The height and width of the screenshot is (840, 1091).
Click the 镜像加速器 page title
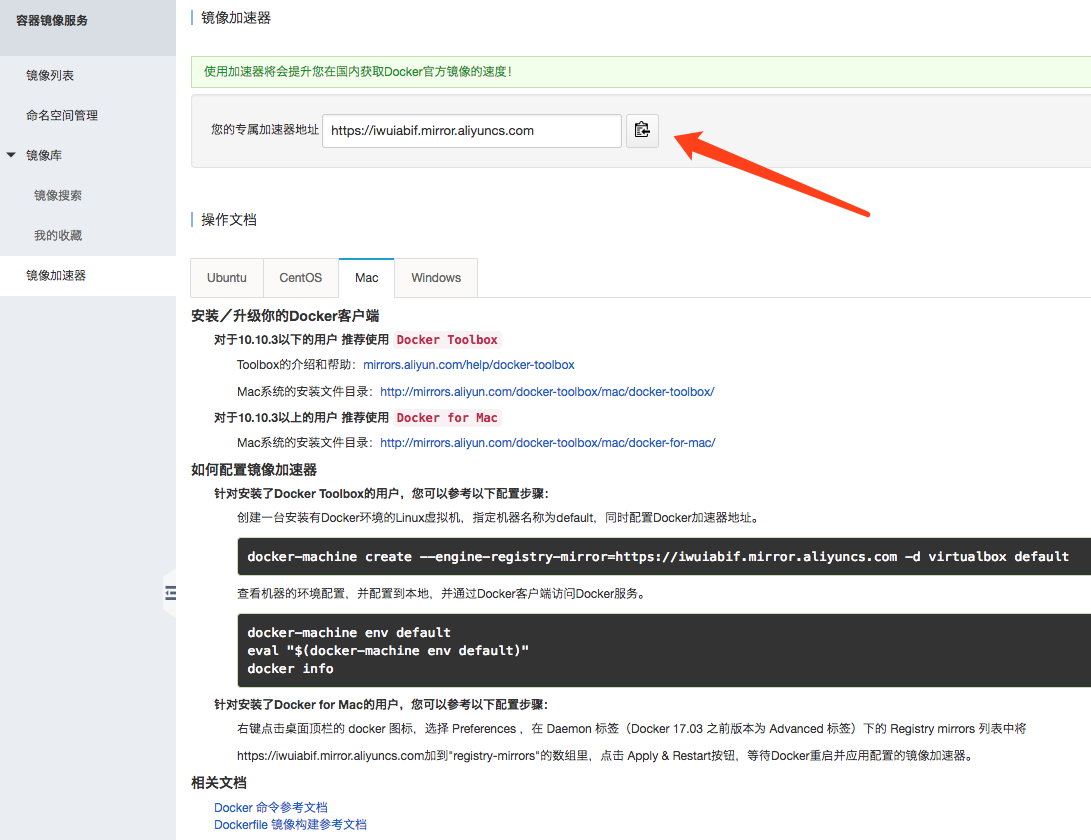click(236, 18)
